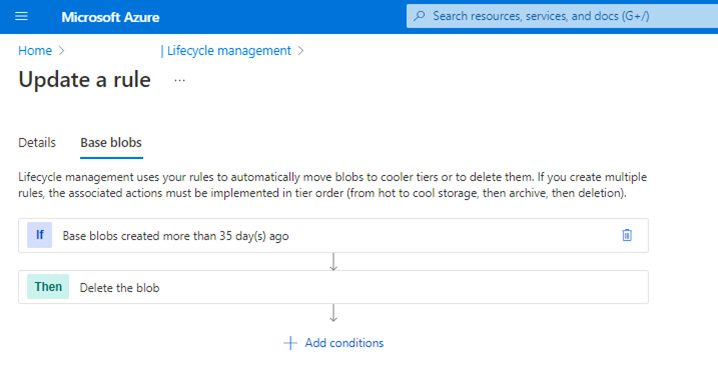Open the ellipsis more options beside Update a rule
The image size is (718, 374).
pyautogui.click(x=180, y=81)
